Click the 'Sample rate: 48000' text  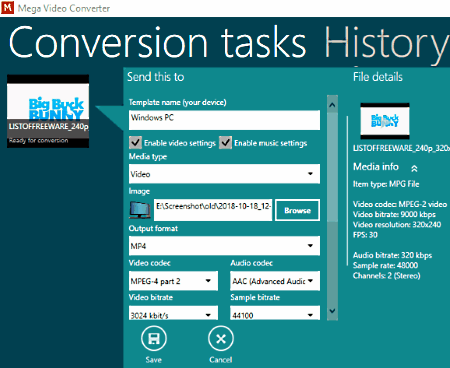click(385, 266)
